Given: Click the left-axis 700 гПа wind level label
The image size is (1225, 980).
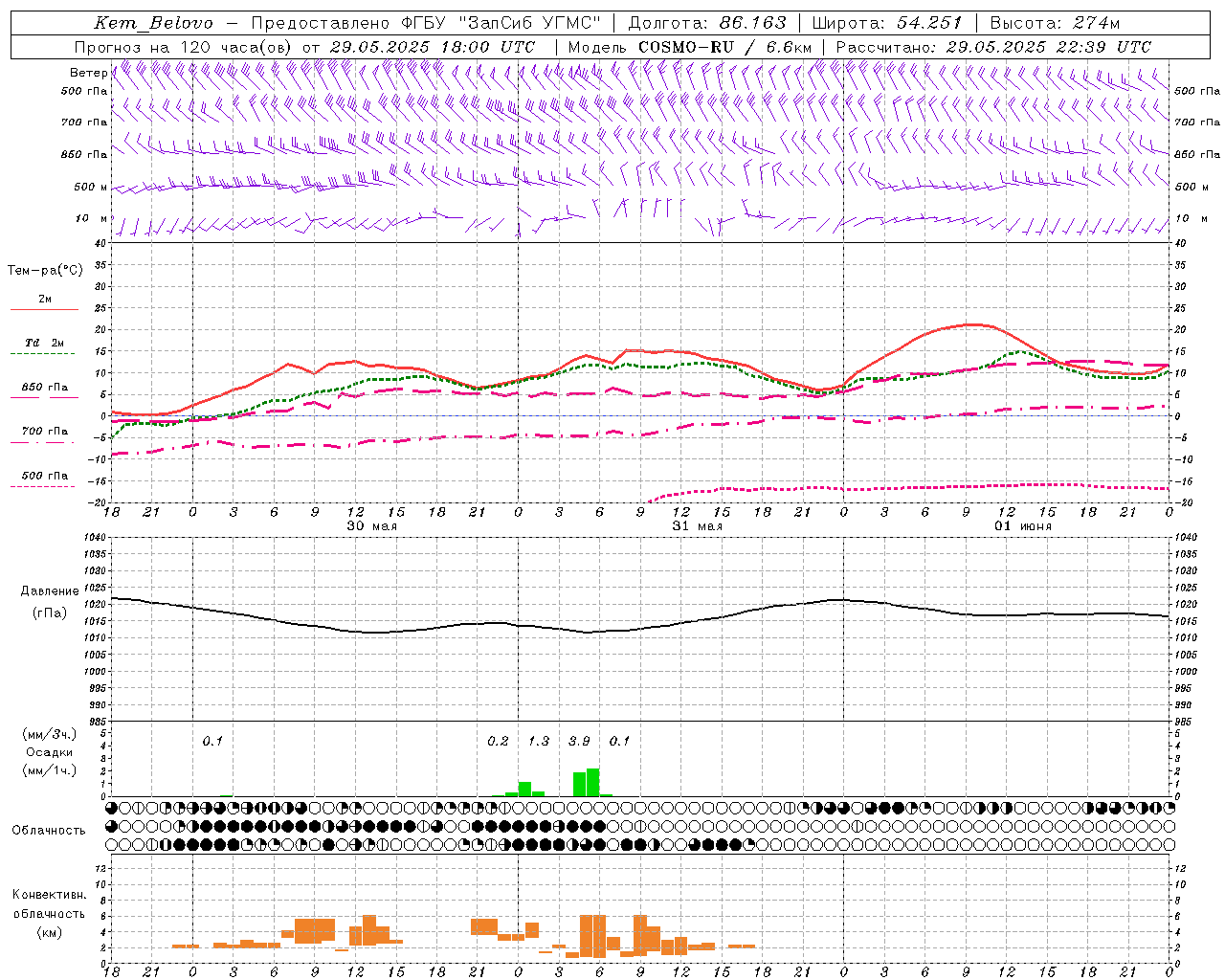Looking at the screenshot, I should click(x=84, y=122).
